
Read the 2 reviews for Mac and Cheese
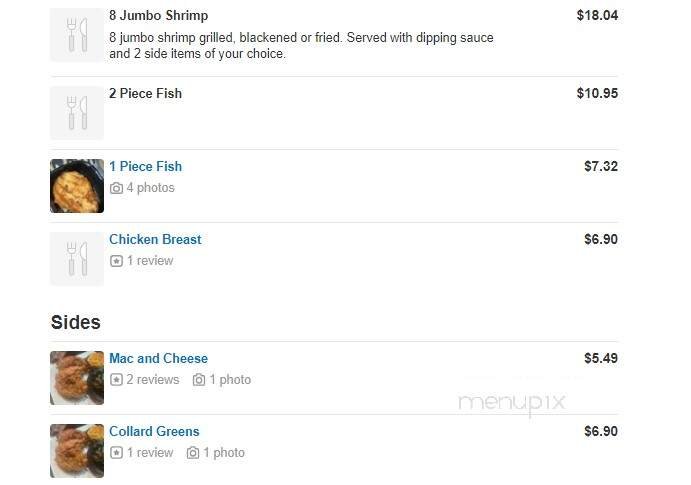pos(153,380)
